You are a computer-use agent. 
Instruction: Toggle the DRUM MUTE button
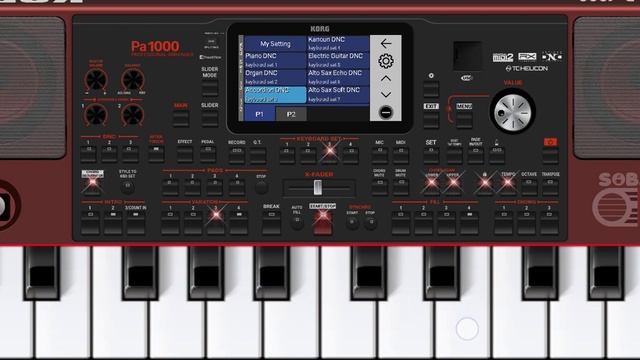point(401,187)
